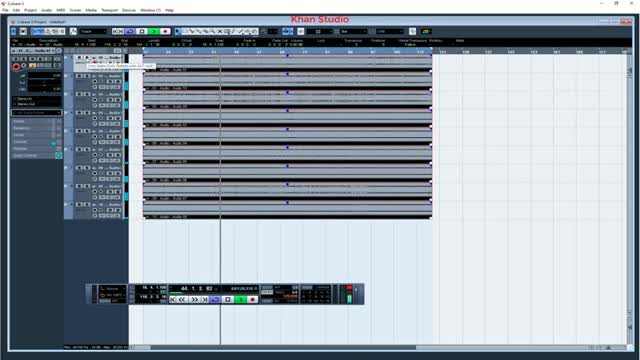Viewport: 640px width, 360px height.
Task: Click toolbar Cycle button
Action: (x=130, y=31)
